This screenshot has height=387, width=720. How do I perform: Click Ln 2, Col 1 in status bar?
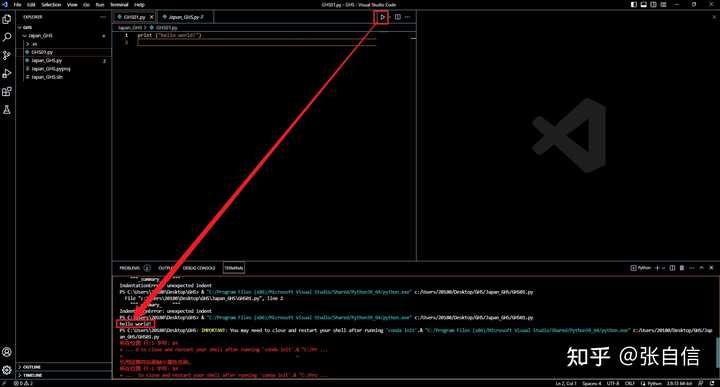coord(566,383)
